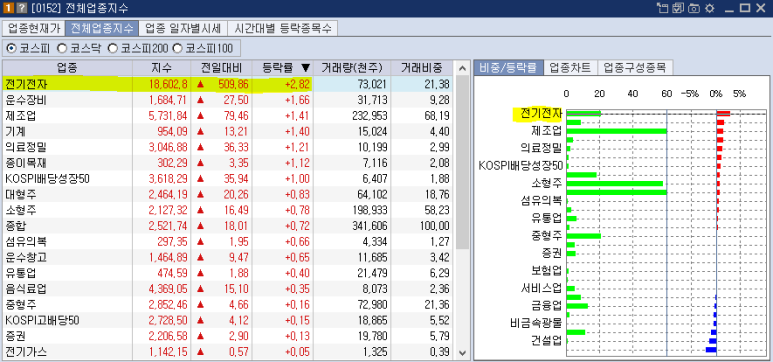Select the 전기전자 row in the table
This screenshot has width=773, height=362.
click(x=227, y=84)
